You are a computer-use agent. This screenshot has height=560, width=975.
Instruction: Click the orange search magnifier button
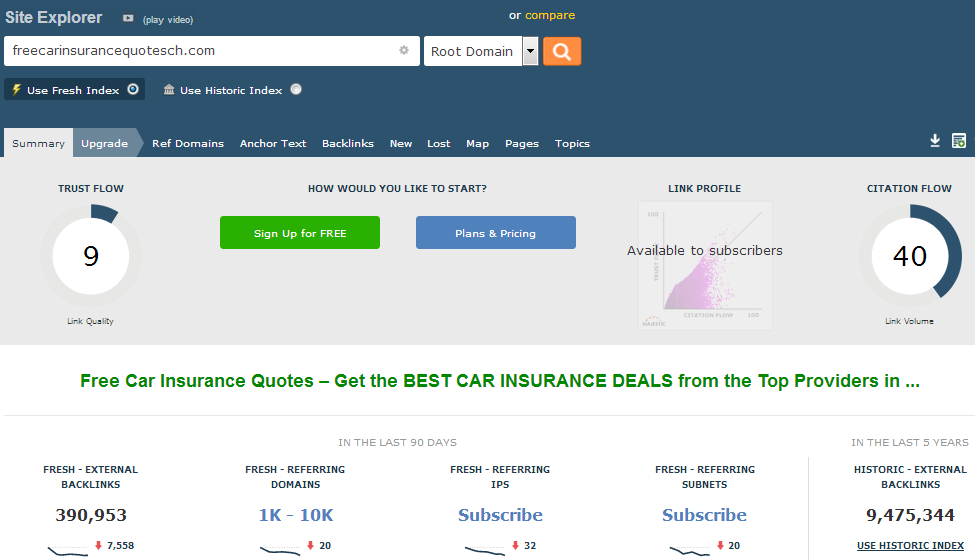coord(561,51)
